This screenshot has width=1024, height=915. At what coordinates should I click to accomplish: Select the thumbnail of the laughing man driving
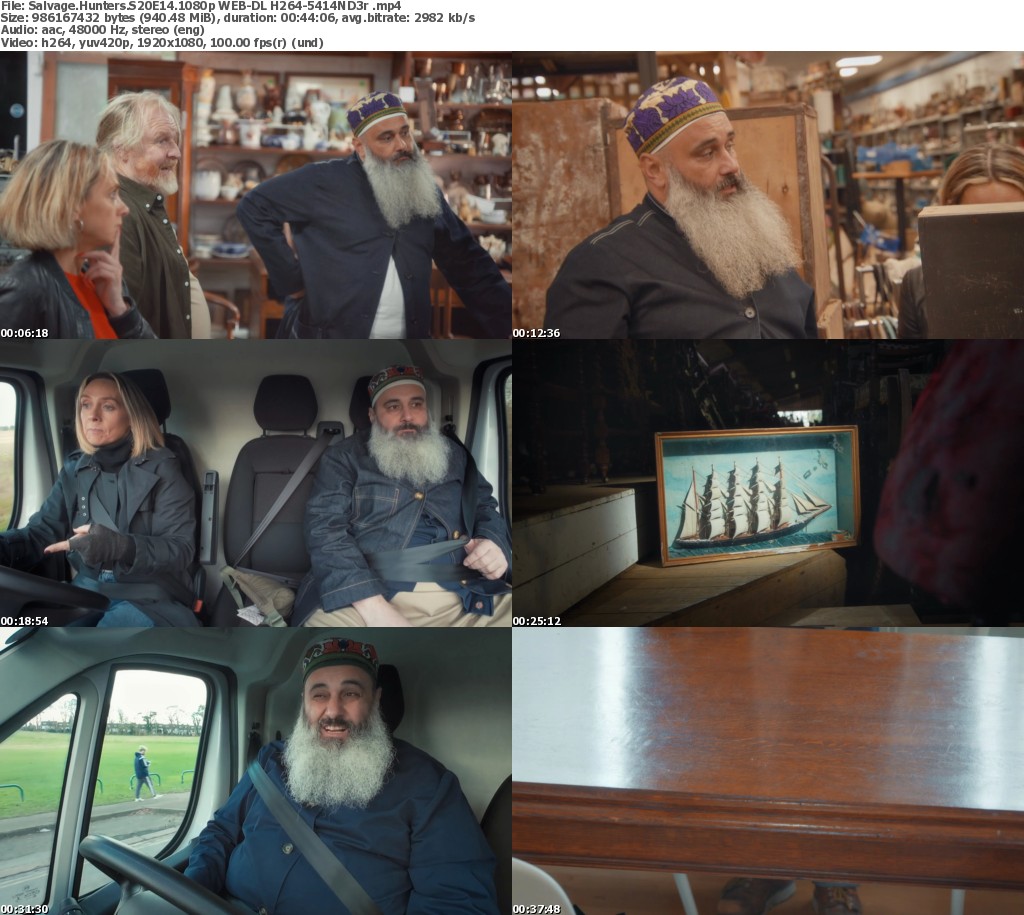click(256, 771)
